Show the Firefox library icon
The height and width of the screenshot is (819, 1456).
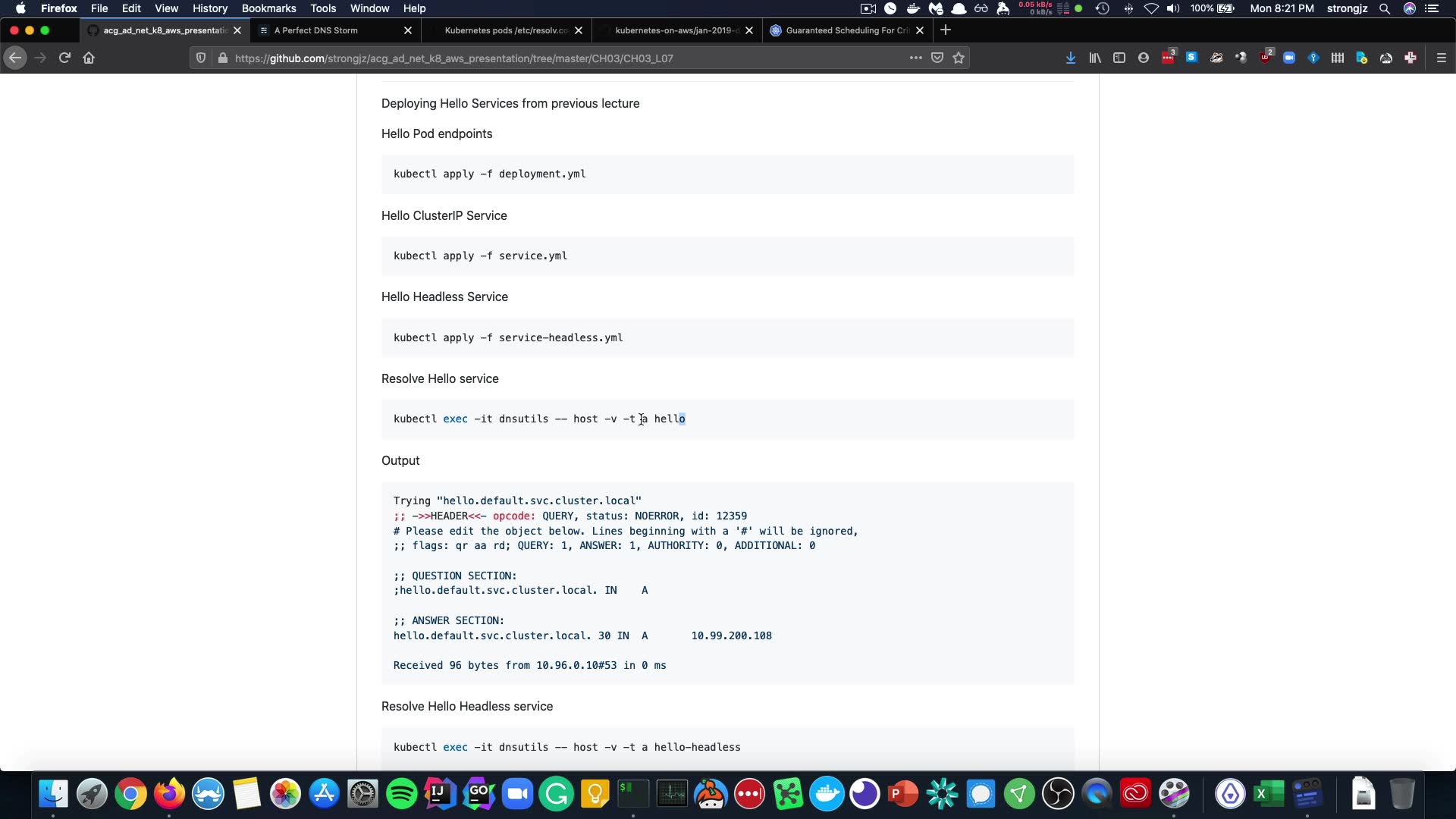pos(1095,58)
